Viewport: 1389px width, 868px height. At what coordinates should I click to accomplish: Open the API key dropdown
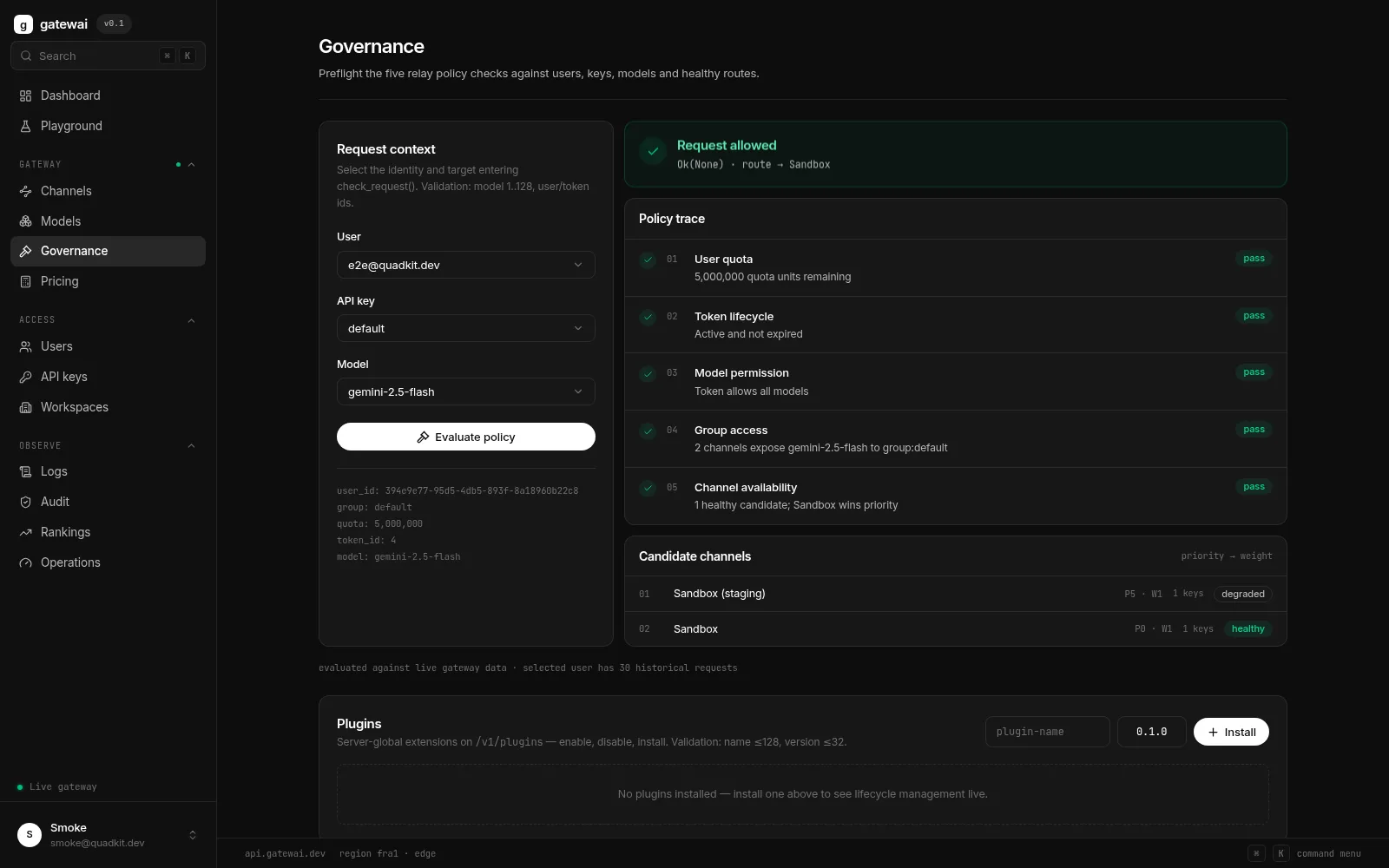466,328
